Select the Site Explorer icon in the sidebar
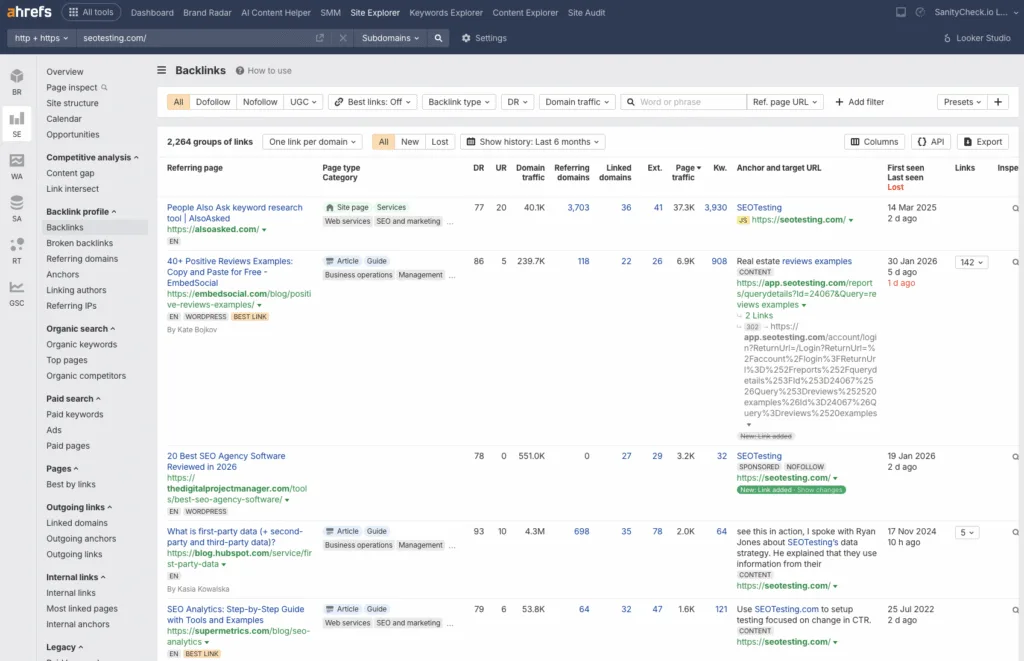Image resolution: width=1024 pixels, height=661 pixels. coord(16,120)
